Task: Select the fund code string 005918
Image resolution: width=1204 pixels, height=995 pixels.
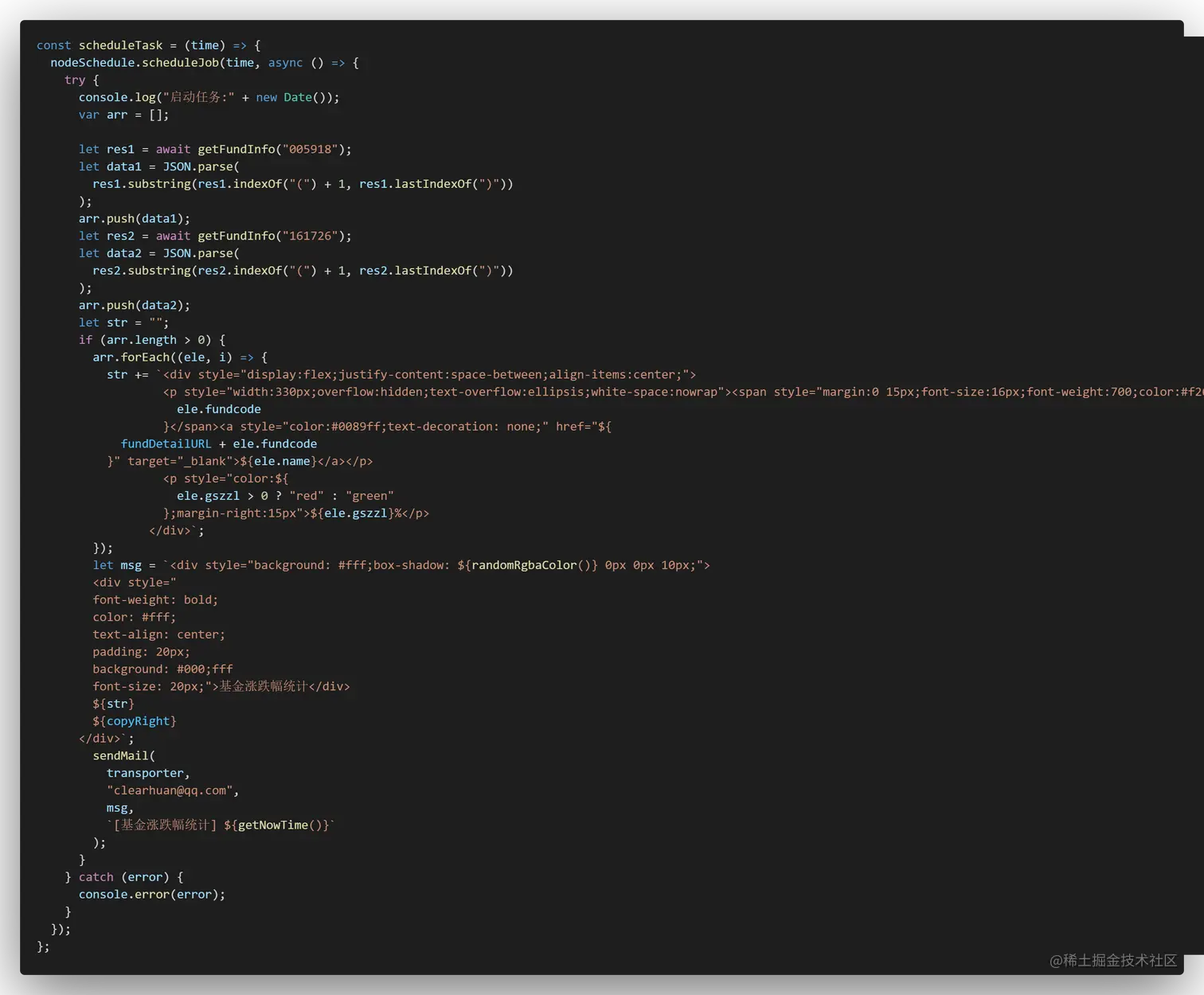Action: pos(309,149)
